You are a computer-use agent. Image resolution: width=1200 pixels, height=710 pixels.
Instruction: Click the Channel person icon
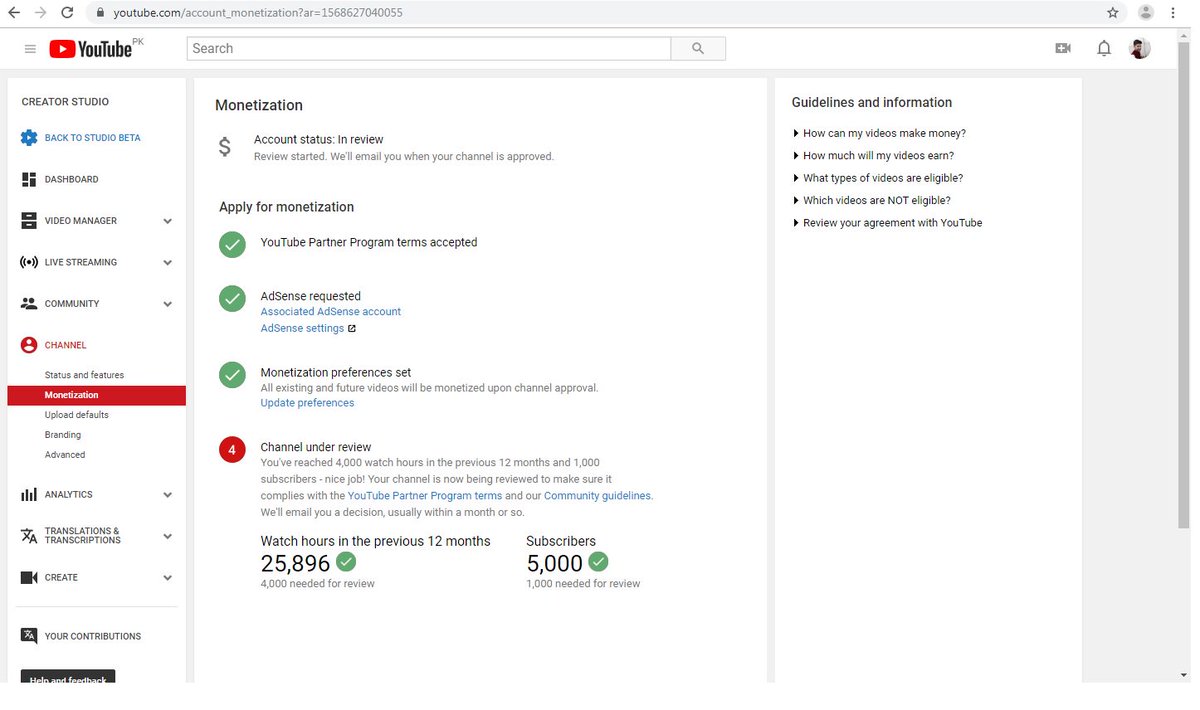[29, 345]
